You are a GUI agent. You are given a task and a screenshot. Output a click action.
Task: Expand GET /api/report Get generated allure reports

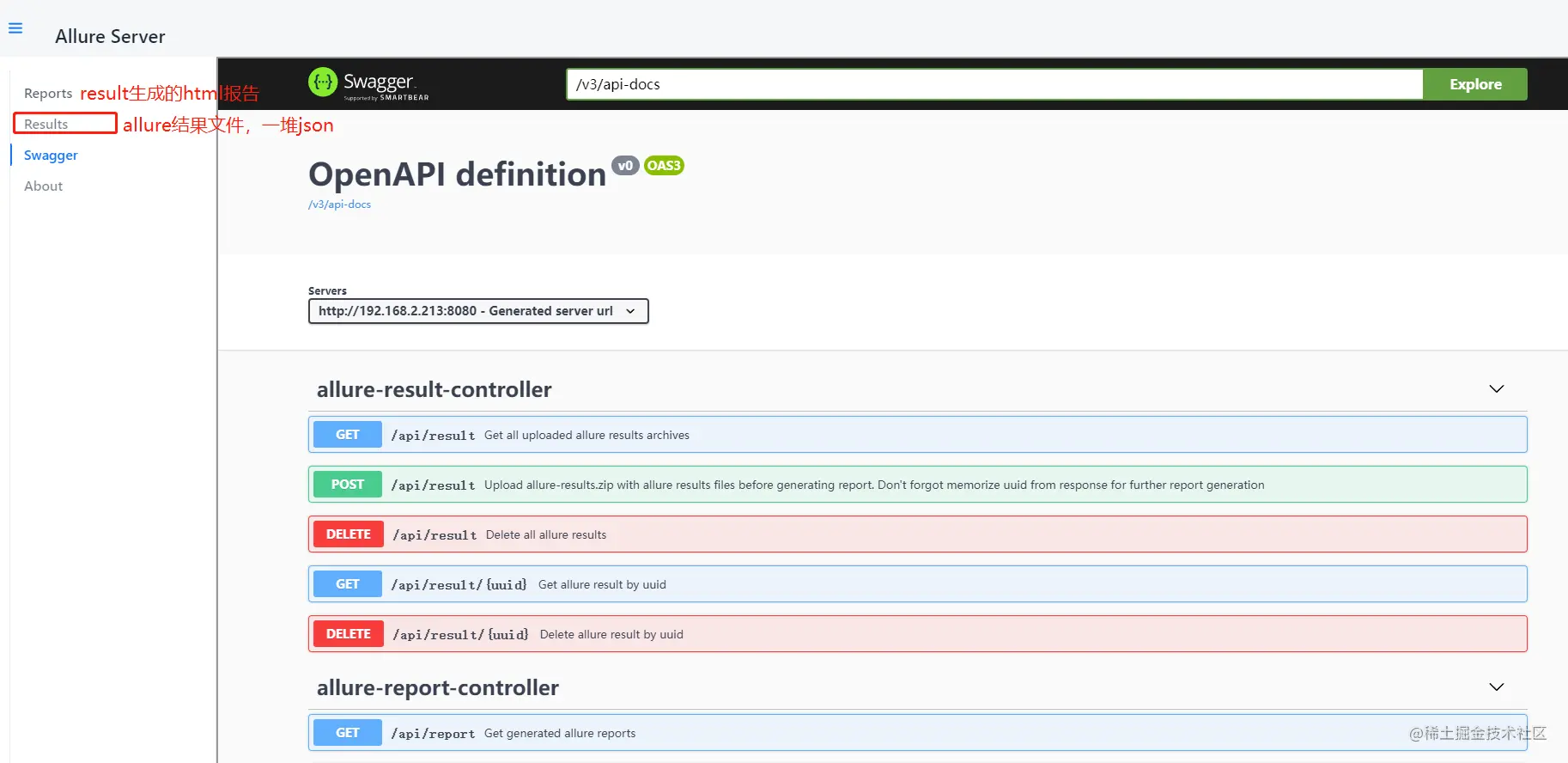[x=917, y=733]
